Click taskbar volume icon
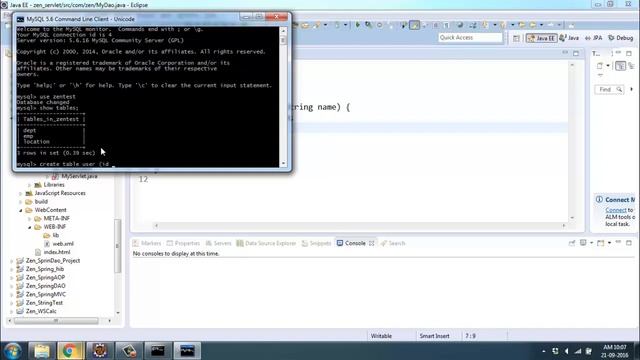Screen dimensions: 640x360 [x=566, y=351]
